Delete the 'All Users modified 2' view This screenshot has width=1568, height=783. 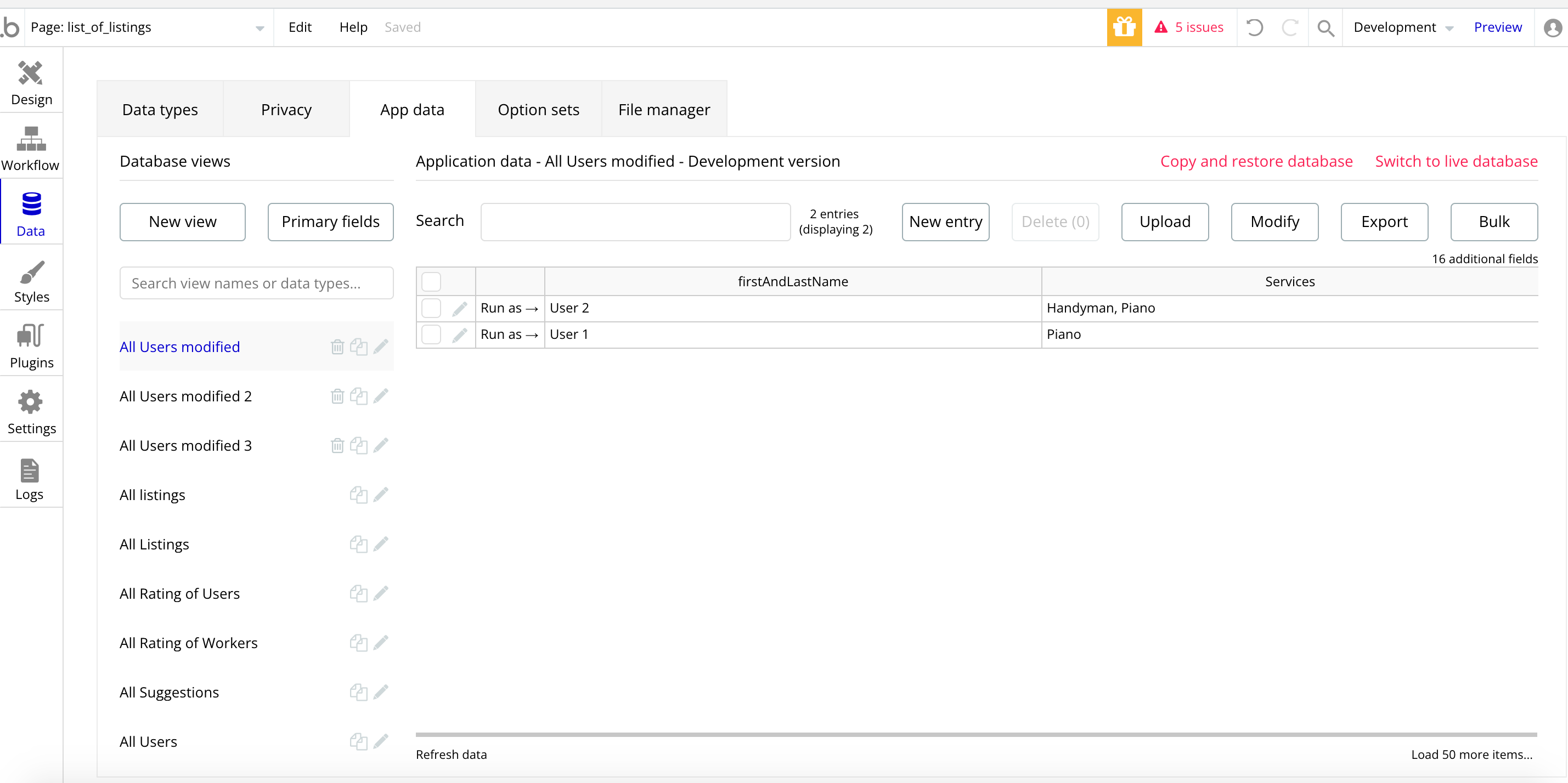(x=337, y=396)
